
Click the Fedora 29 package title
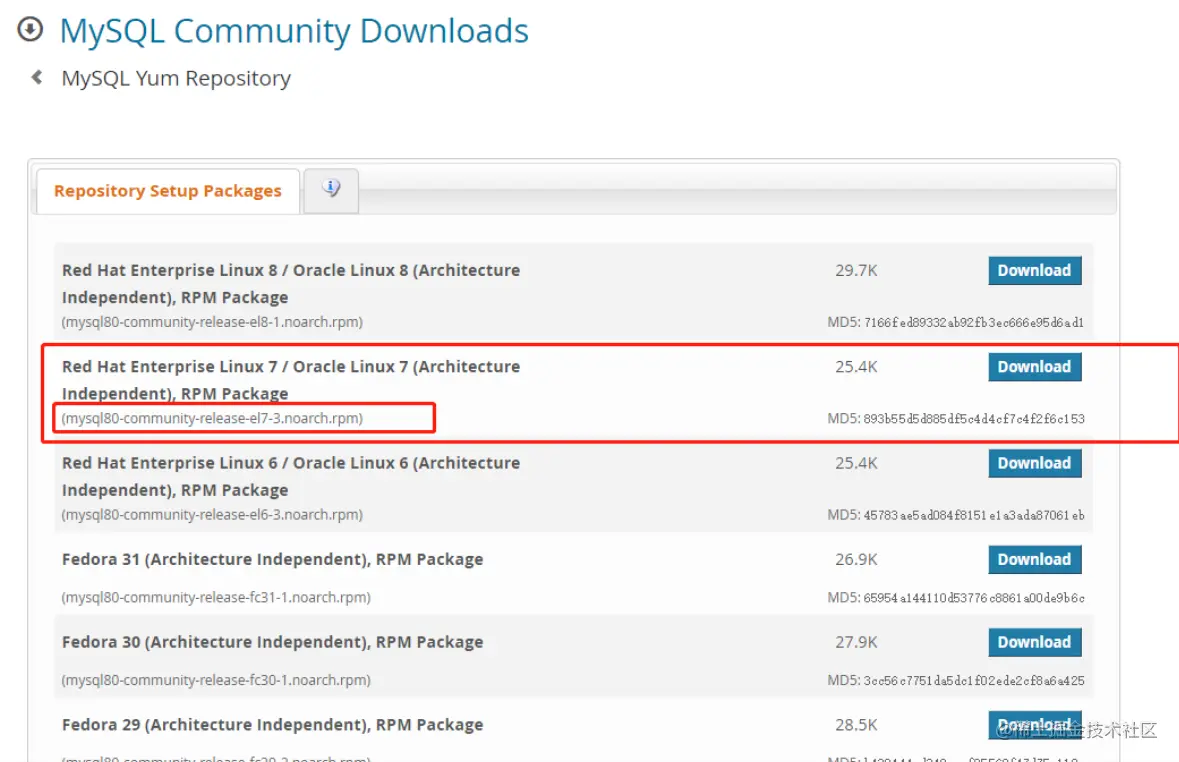coord(272,725)
